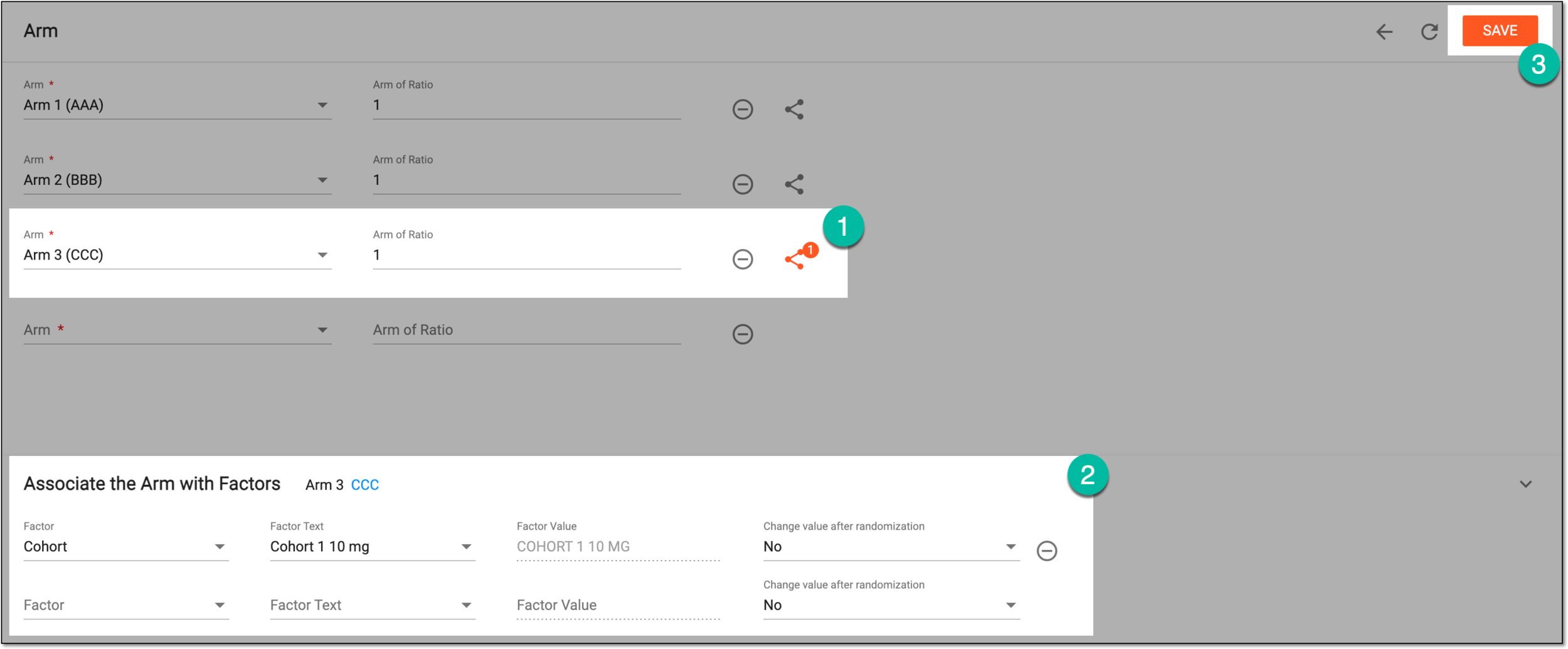Viewport: 1568px width, 649px height.
Task: Open the Cohort Factor dropdown
Action: coord(126,547)
